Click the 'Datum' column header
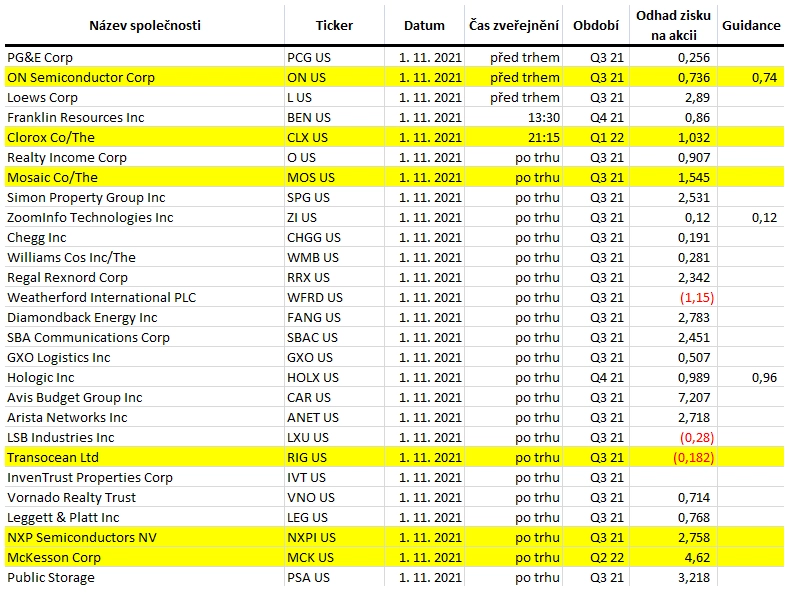 424,26
